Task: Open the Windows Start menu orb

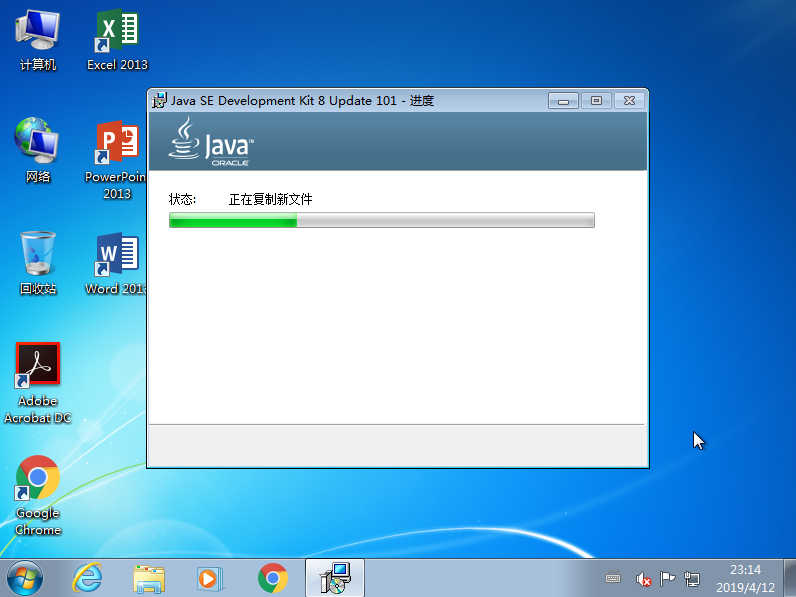Action: 24,579
